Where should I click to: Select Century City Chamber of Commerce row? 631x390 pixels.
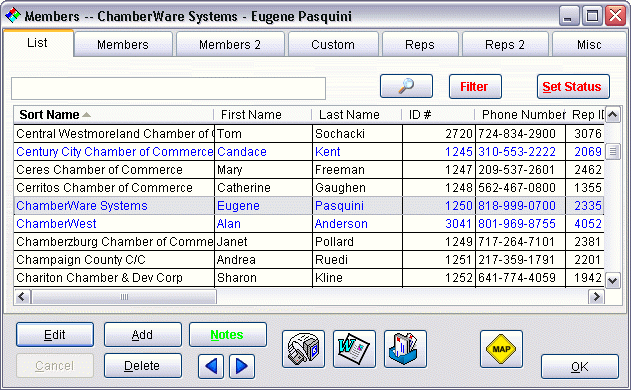pos(309,152)
